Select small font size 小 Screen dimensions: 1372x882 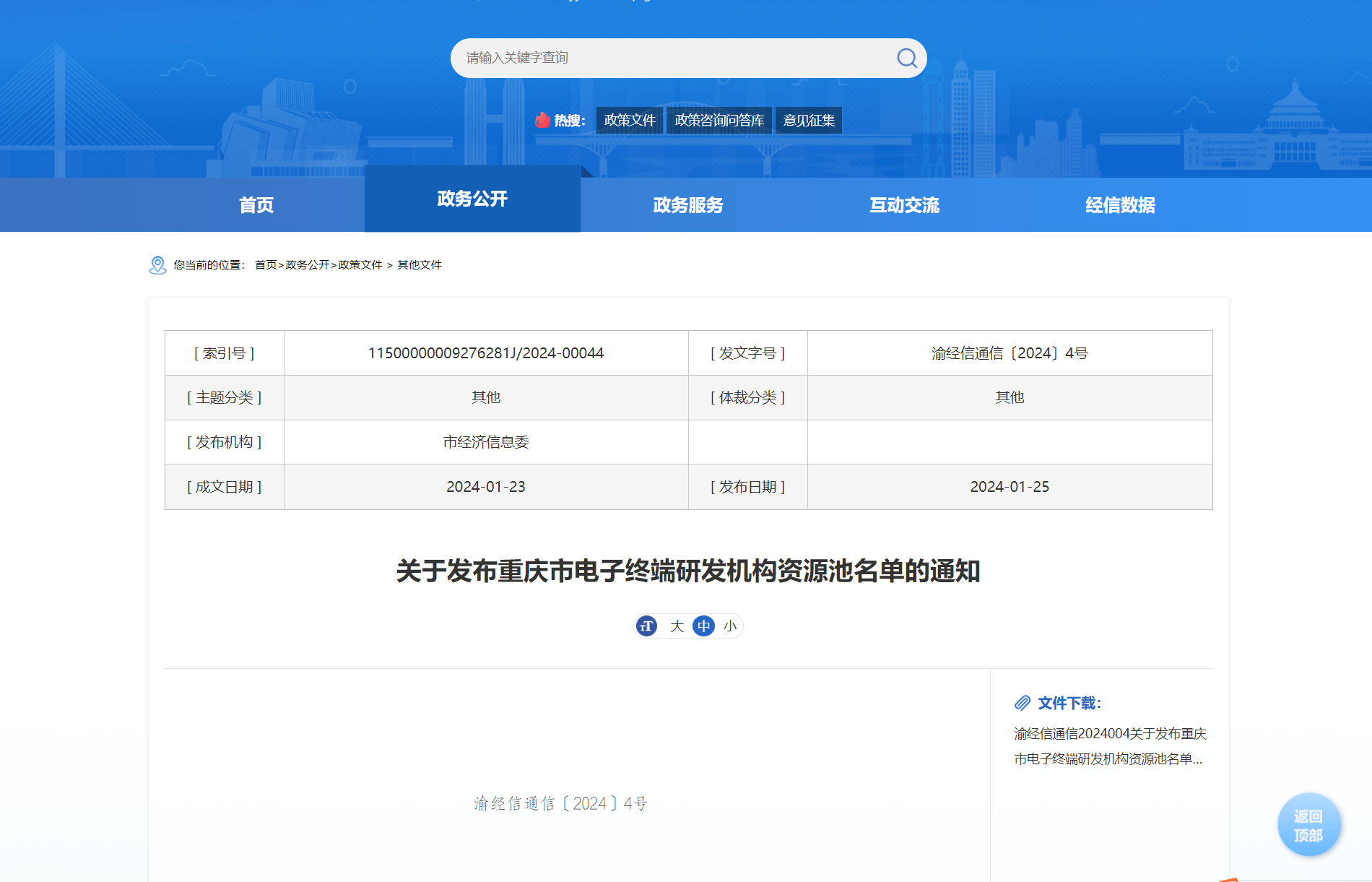tap(730, 626)
